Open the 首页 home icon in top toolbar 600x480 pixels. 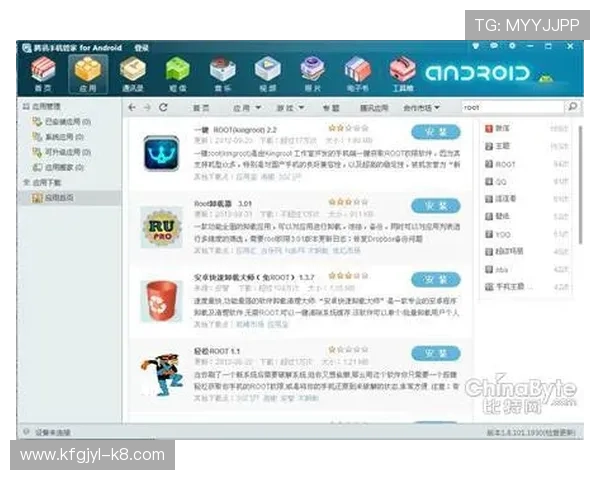(x=43, y=73)
